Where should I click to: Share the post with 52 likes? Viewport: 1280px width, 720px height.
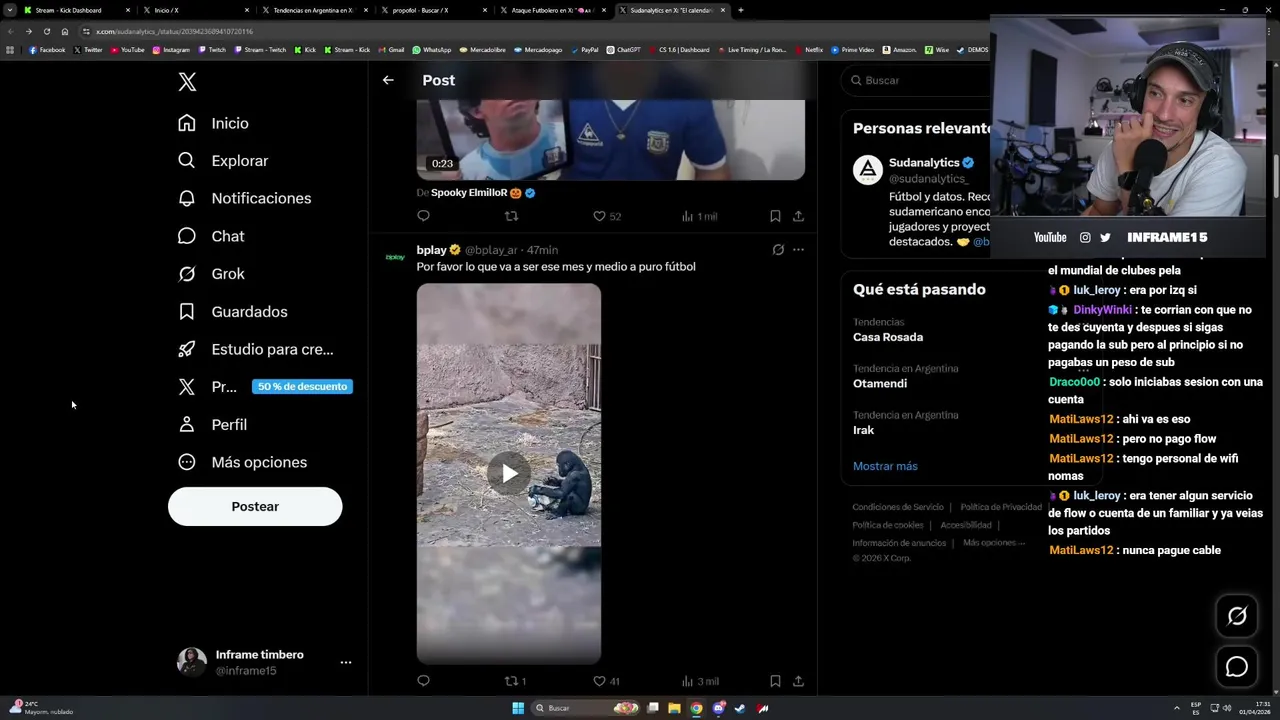click(x=798, y=216)
